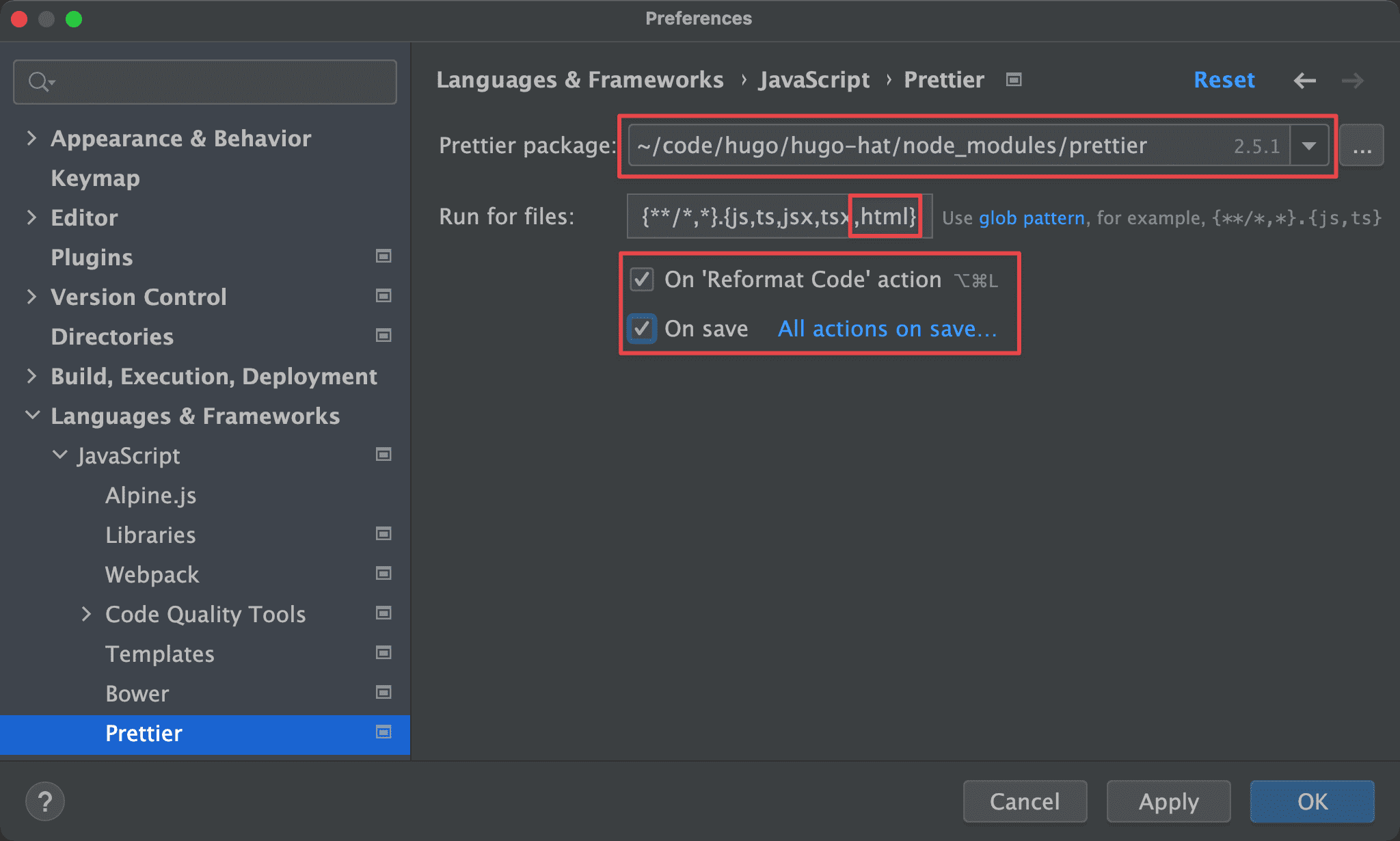Open Templates settings page
The height and width of the screenshot is (841, 1400).
(x=159, y=654)
